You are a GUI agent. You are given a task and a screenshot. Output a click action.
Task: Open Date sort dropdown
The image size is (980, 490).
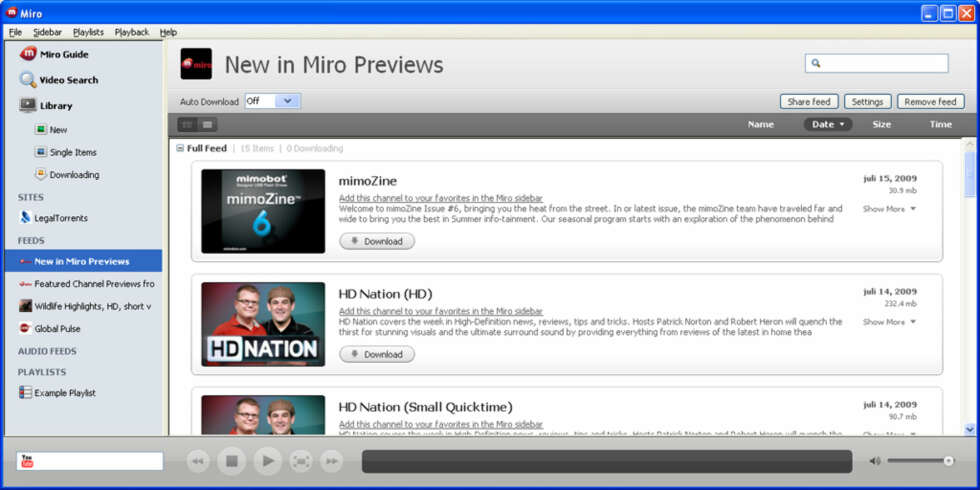828,124
